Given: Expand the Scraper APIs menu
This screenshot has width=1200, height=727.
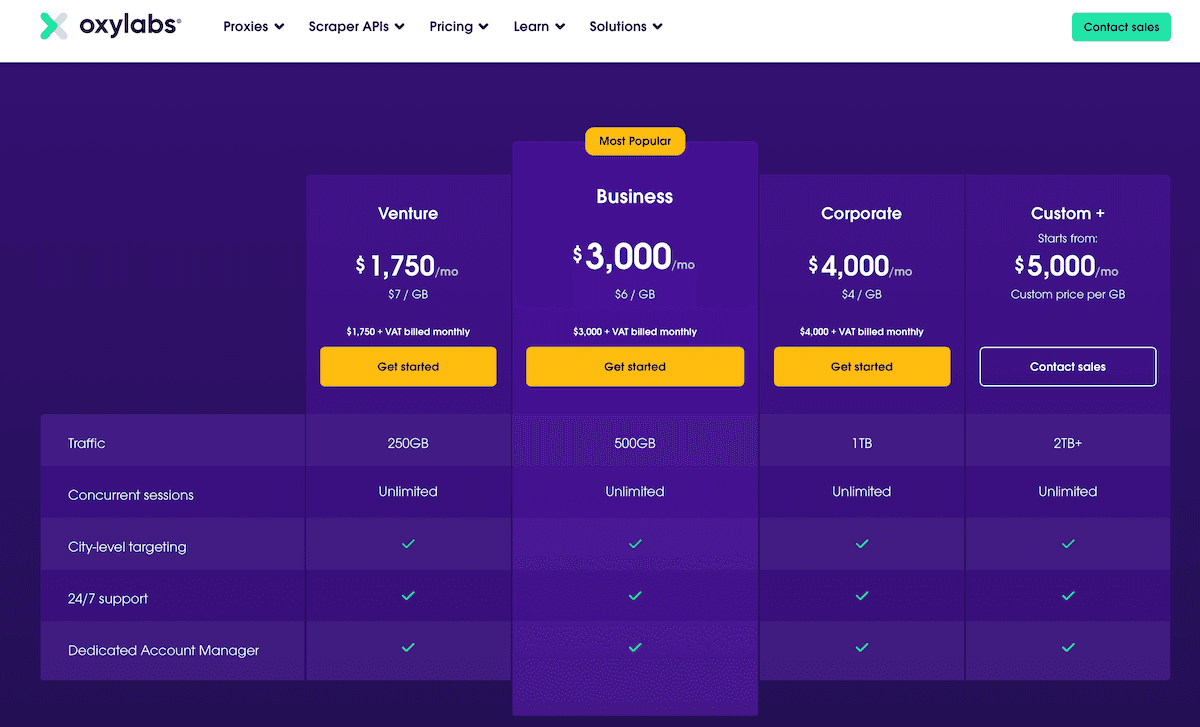Looking at the screenshot, I should tap(357, 27).
